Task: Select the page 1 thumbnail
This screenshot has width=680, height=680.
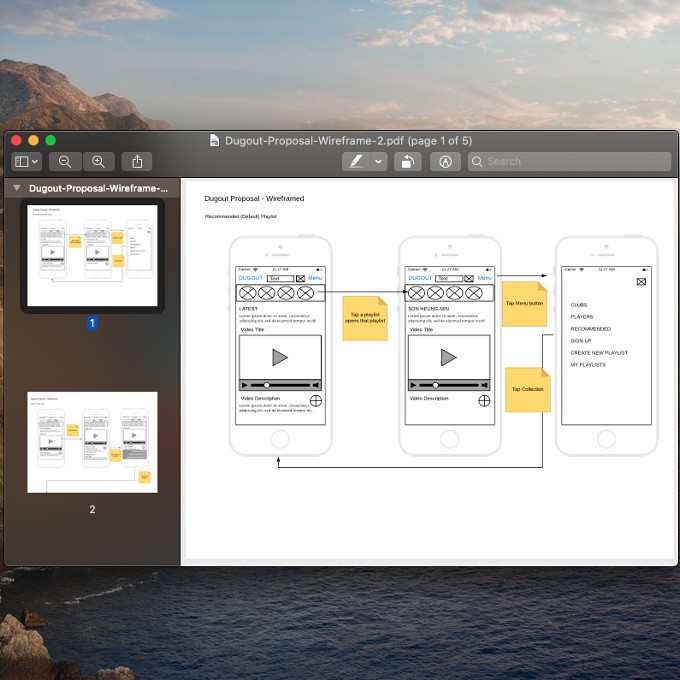Action: click(92, 256)
